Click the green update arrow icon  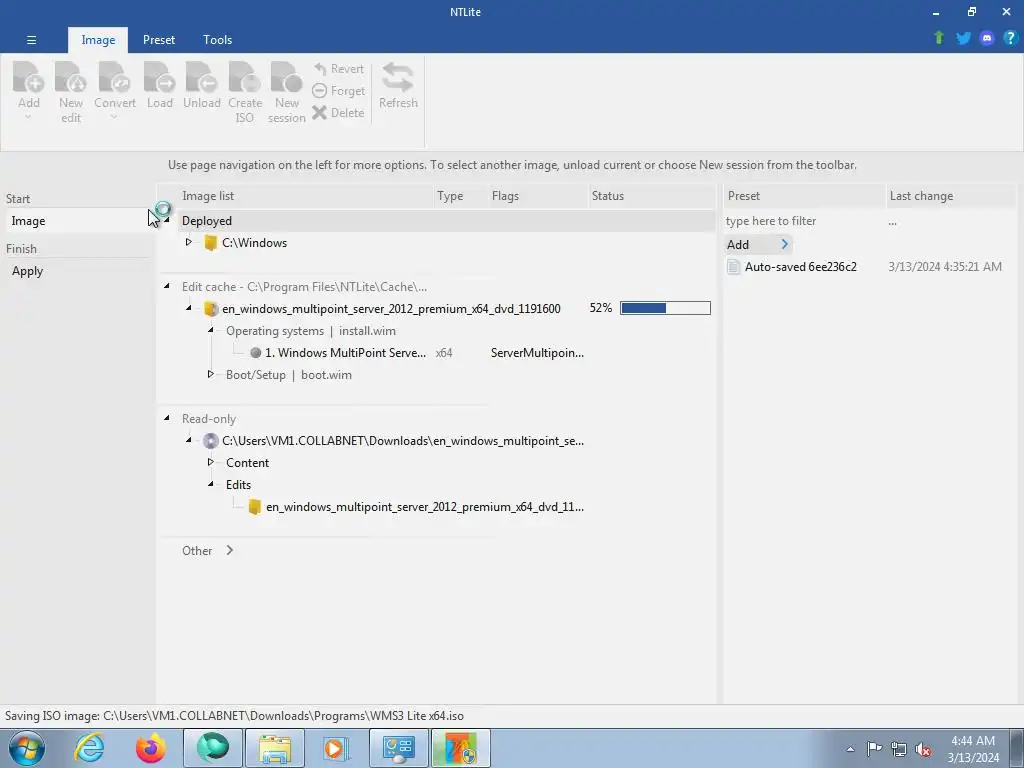(939, 38)
